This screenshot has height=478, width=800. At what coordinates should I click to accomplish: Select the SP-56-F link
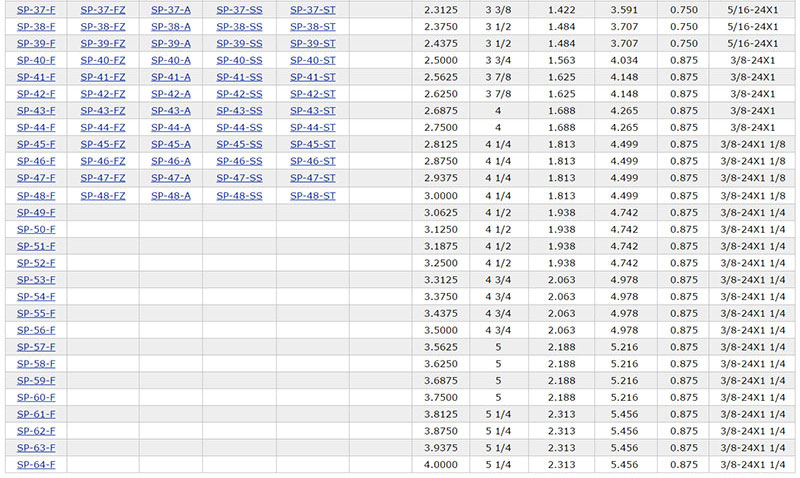click(x=36, y=330)
